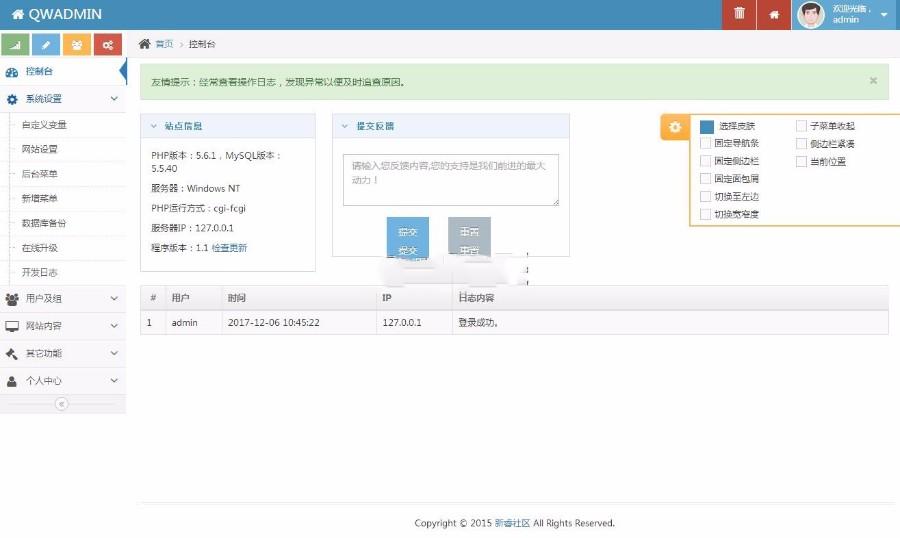Toggle 固定导航条 checkbox
Viewport: 900px width, 538px height.
pos(706,143)
